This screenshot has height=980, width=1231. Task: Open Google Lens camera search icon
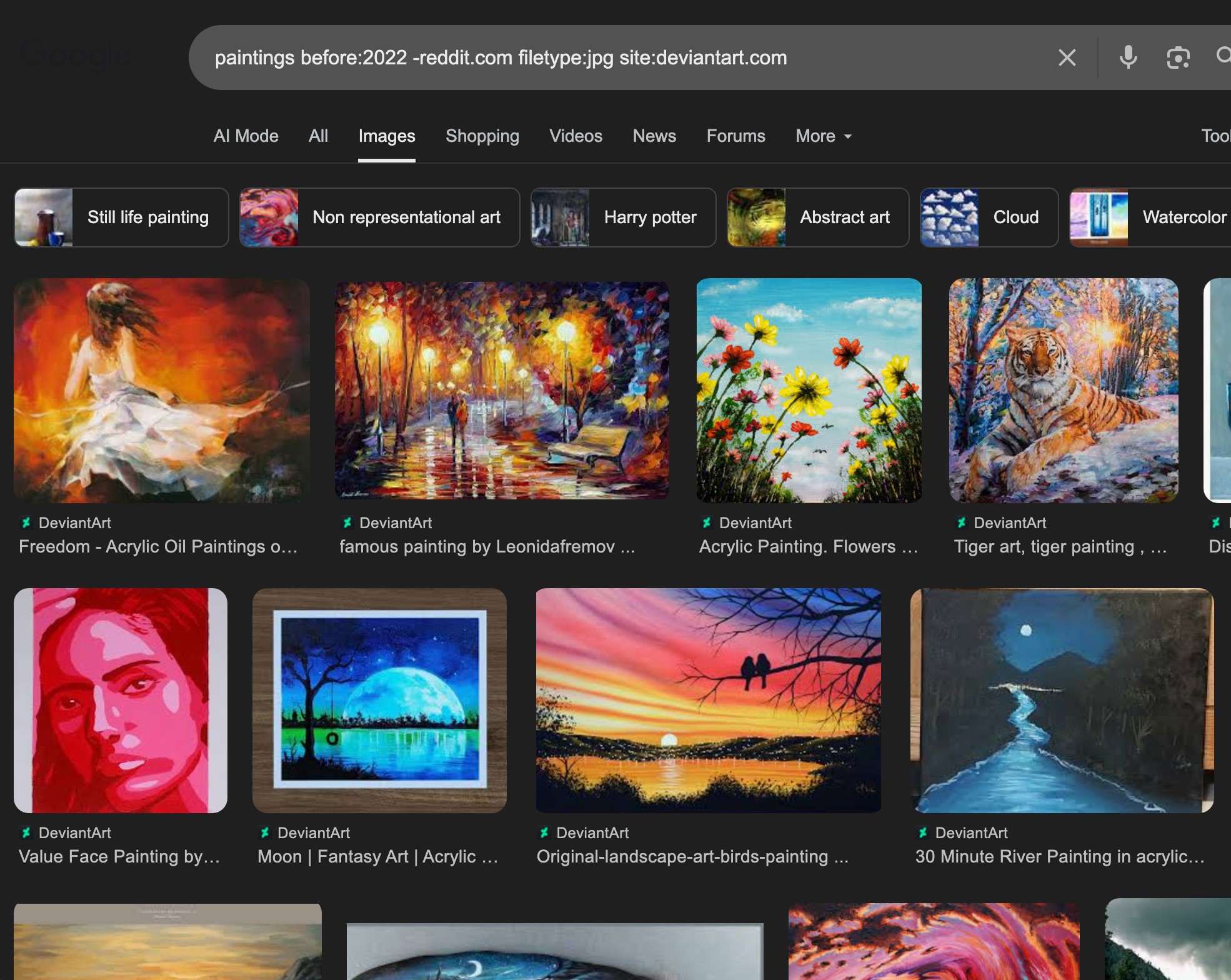(1178, 57)
